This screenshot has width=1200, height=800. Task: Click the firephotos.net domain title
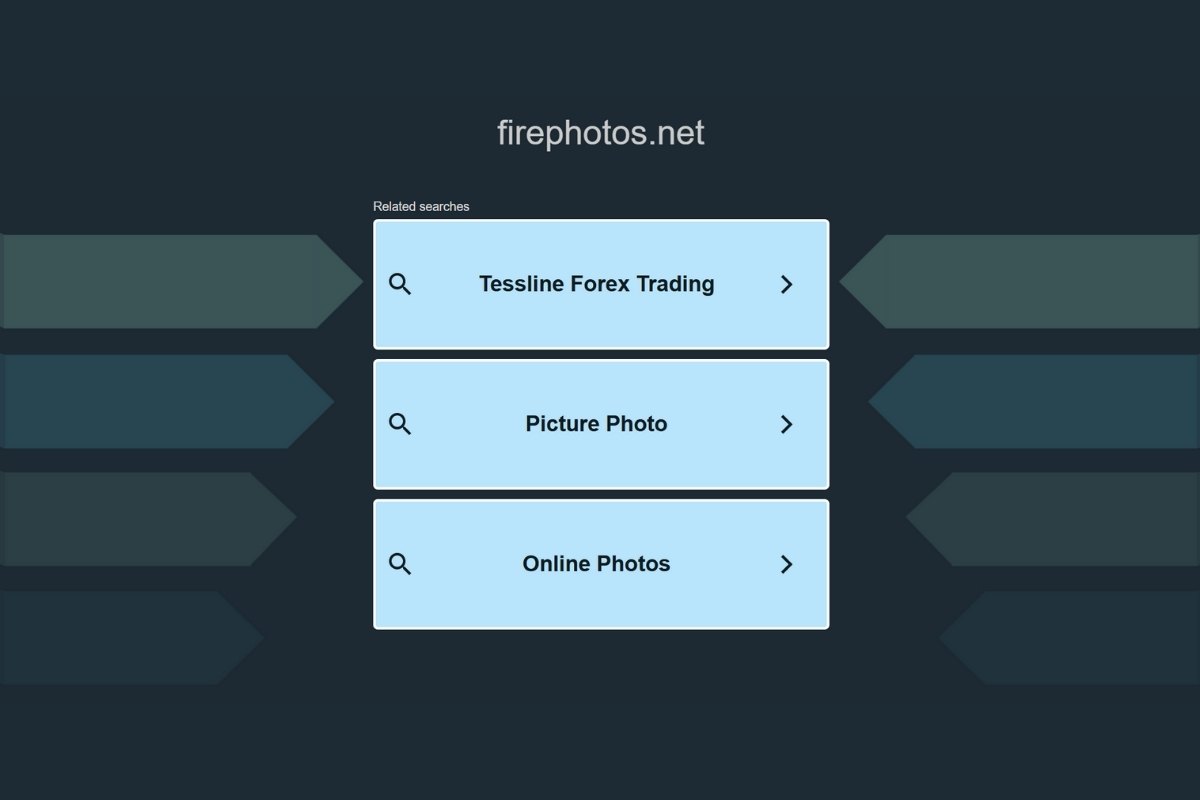pos(600,133)
